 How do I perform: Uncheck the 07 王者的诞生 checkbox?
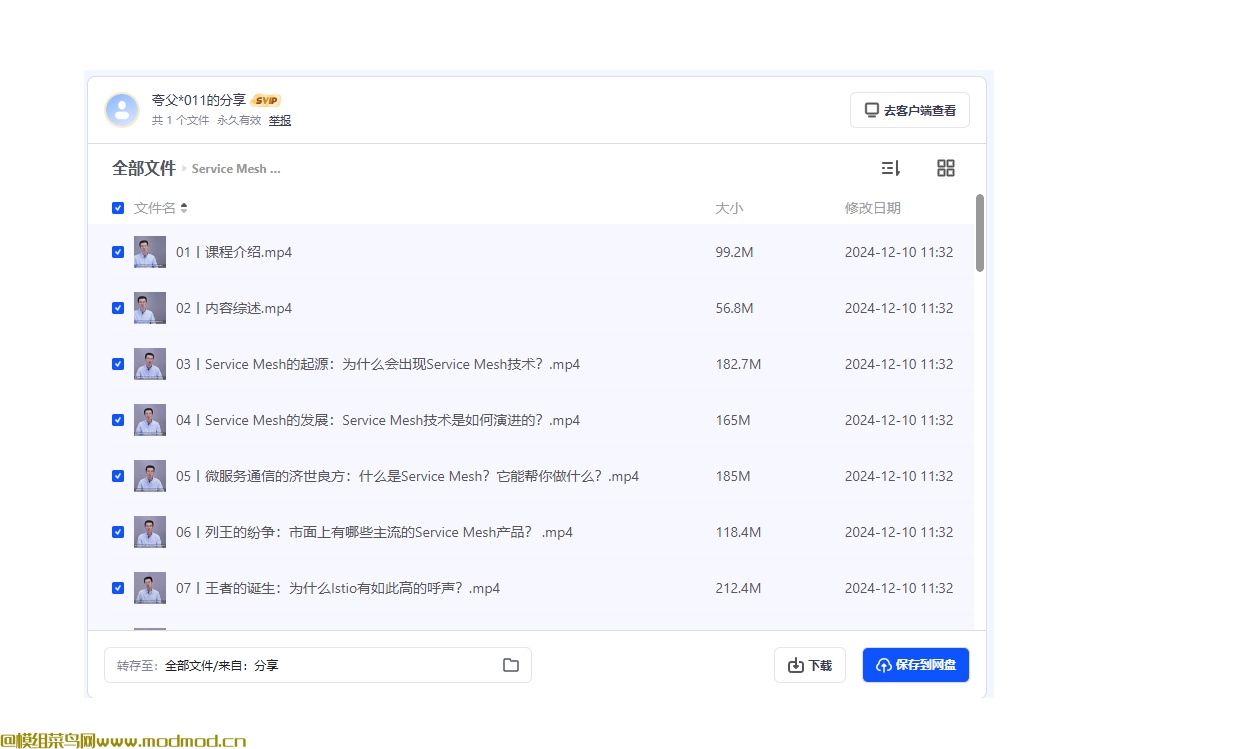click(x=118, y=588)
